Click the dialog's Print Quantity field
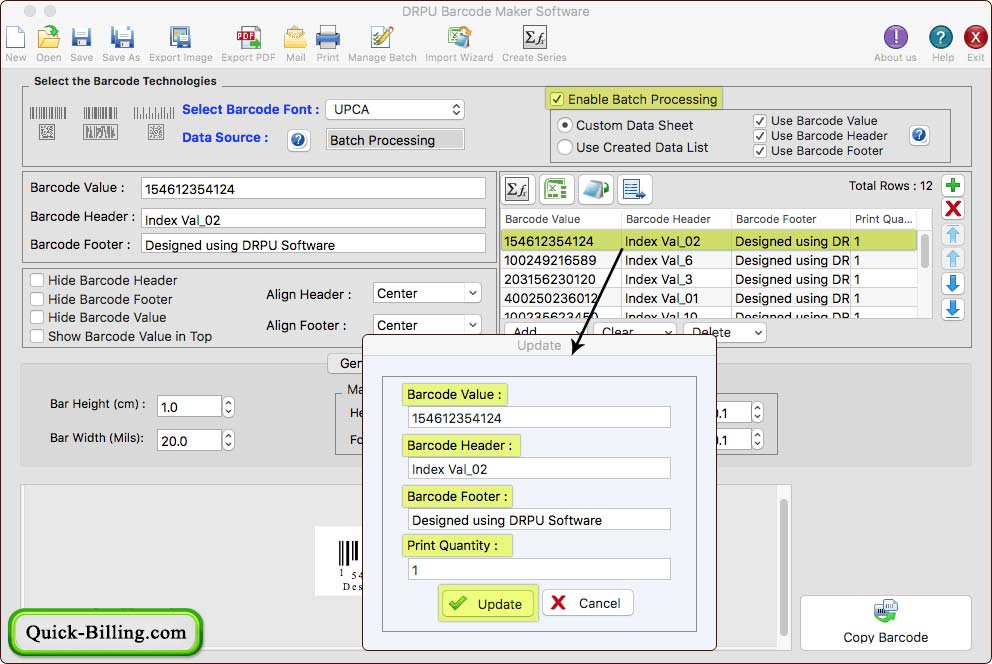 (x=539, y=569)
